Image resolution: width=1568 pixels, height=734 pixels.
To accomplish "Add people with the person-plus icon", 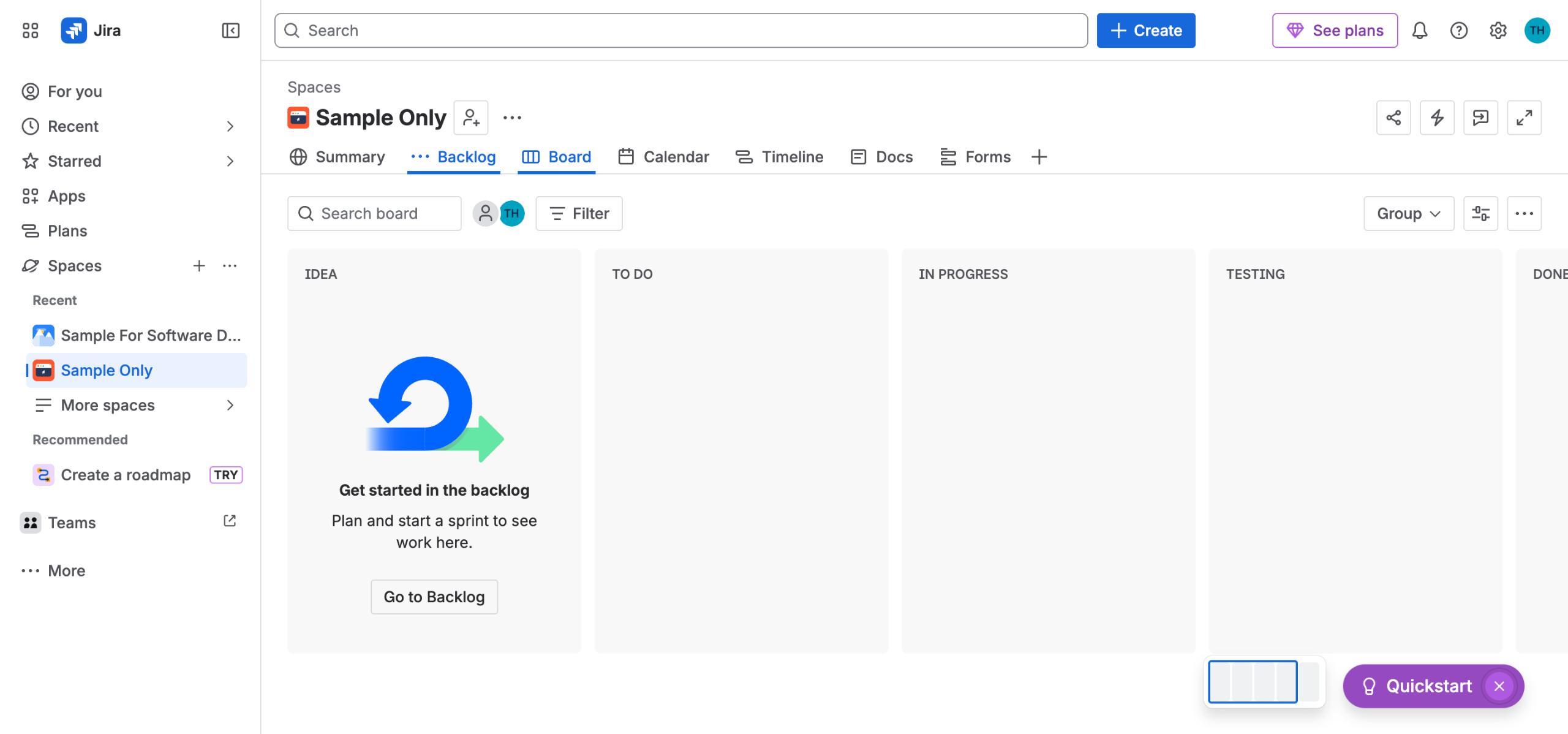I will pyautogui.click(x=471, y=118).
